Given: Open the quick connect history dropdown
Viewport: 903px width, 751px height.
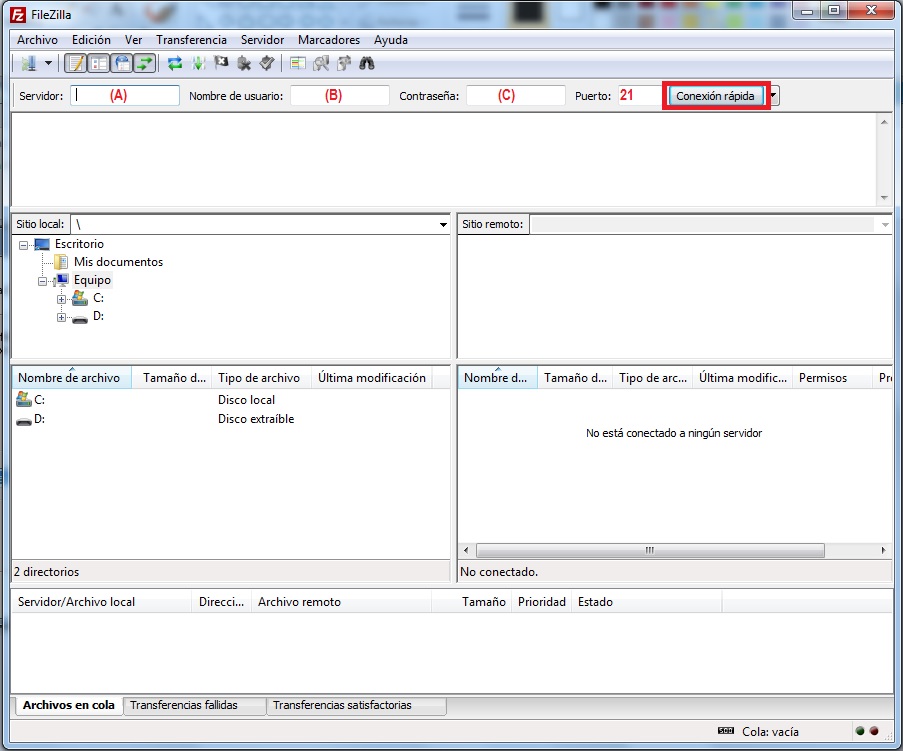Looking at the screenshot, I should 773,96.
